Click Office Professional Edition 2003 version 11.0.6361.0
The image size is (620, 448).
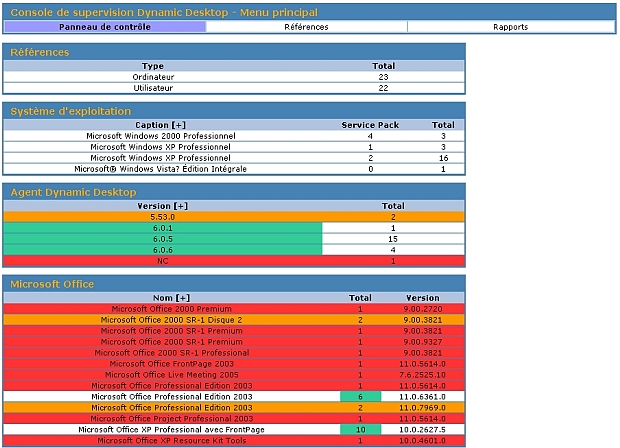tap(234, 397)
